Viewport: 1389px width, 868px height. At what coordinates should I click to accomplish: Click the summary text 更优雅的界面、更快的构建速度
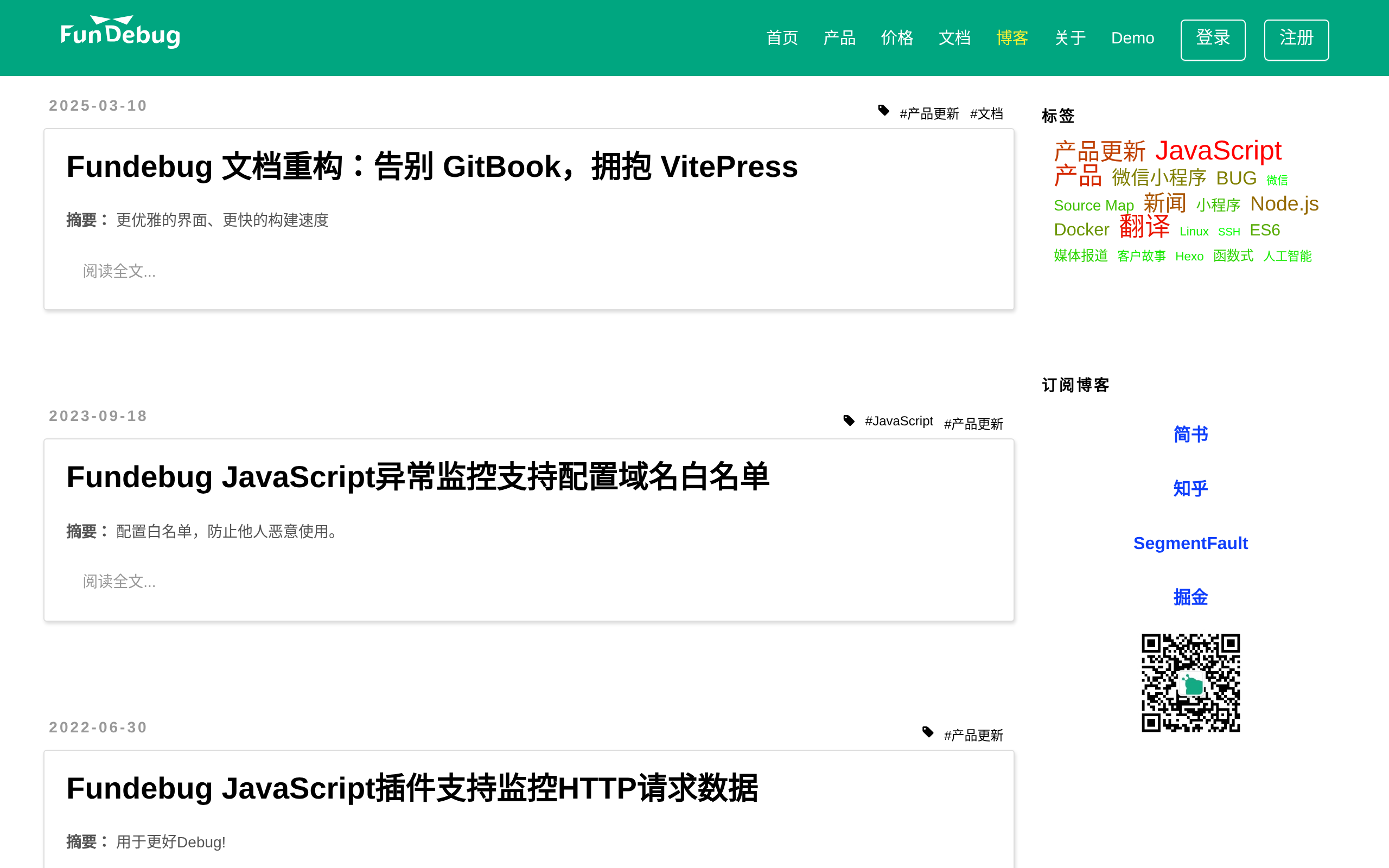[222, 220]
